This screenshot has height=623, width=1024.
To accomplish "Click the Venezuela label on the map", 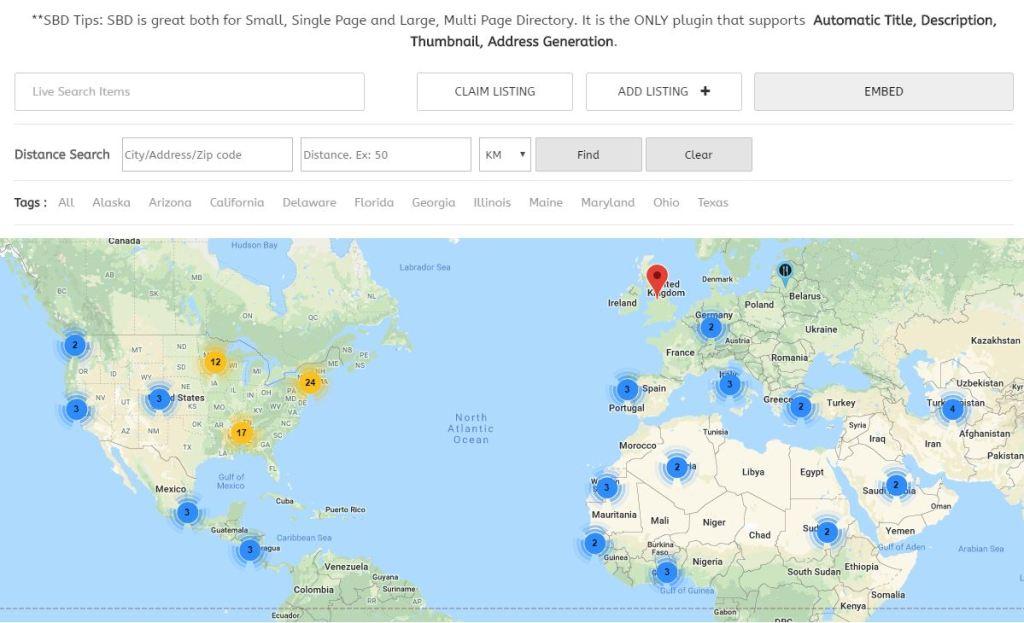I will point(346,566).
